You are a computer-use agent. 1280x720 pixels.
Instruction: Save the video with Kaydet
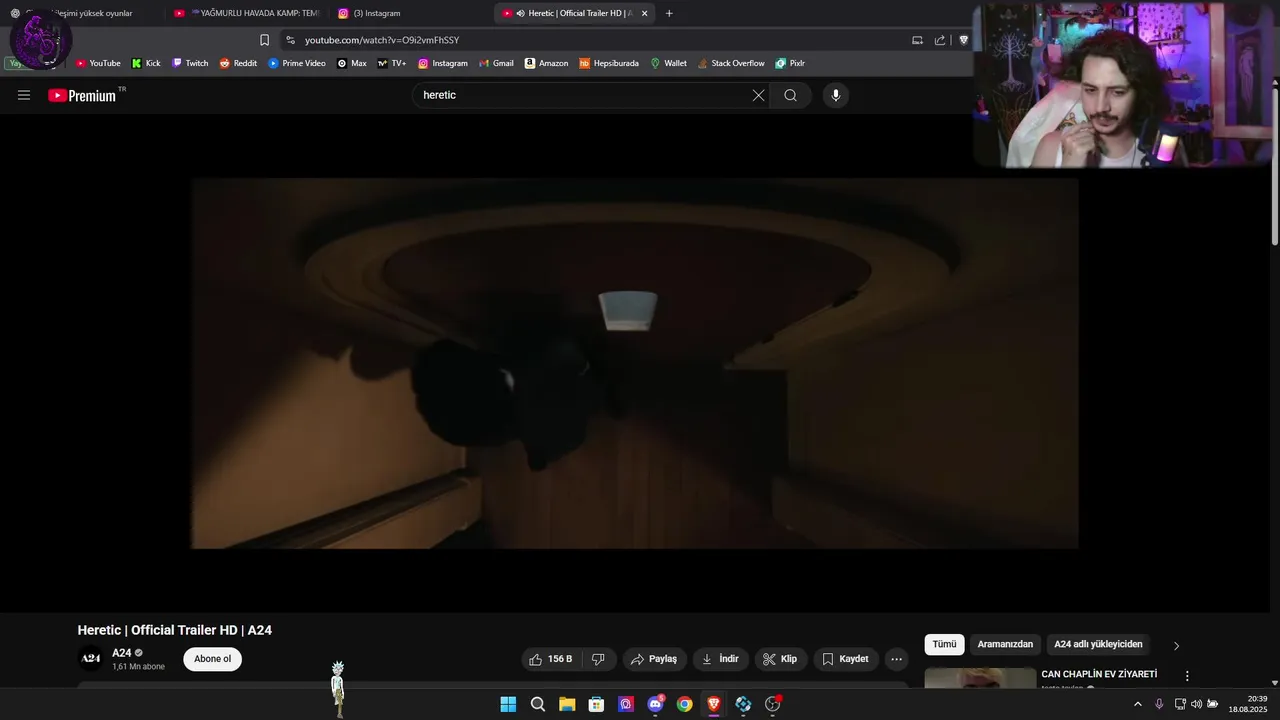846,659
